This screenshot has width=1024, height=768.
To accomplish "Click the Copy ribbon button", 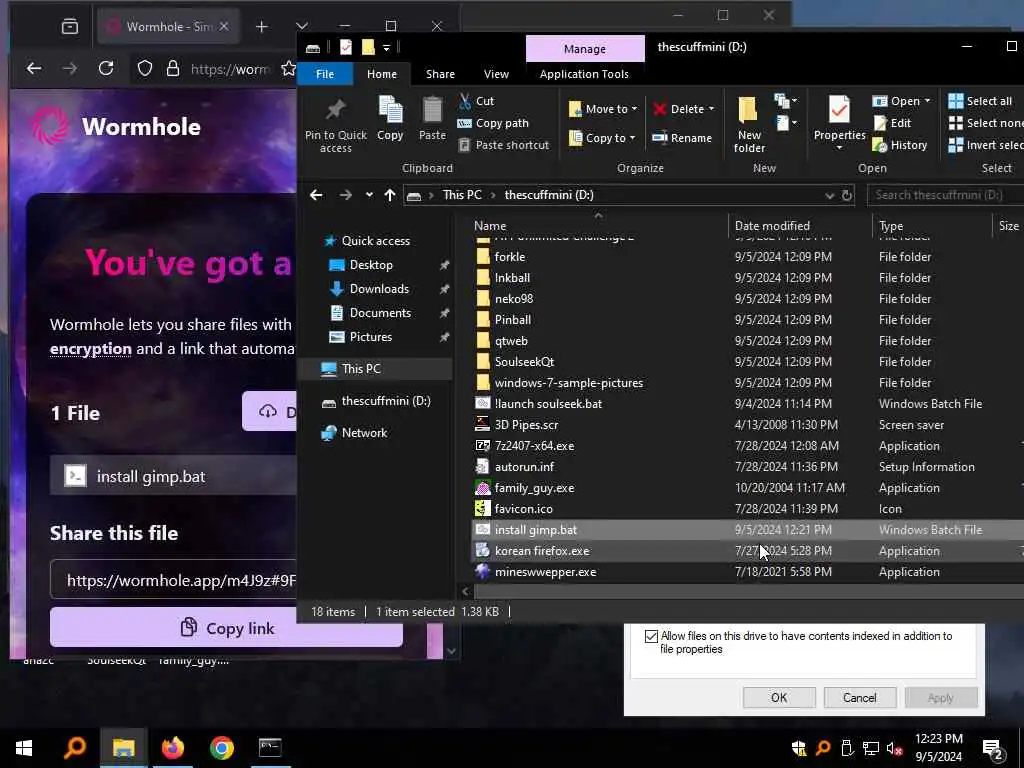I will point(390,118).
